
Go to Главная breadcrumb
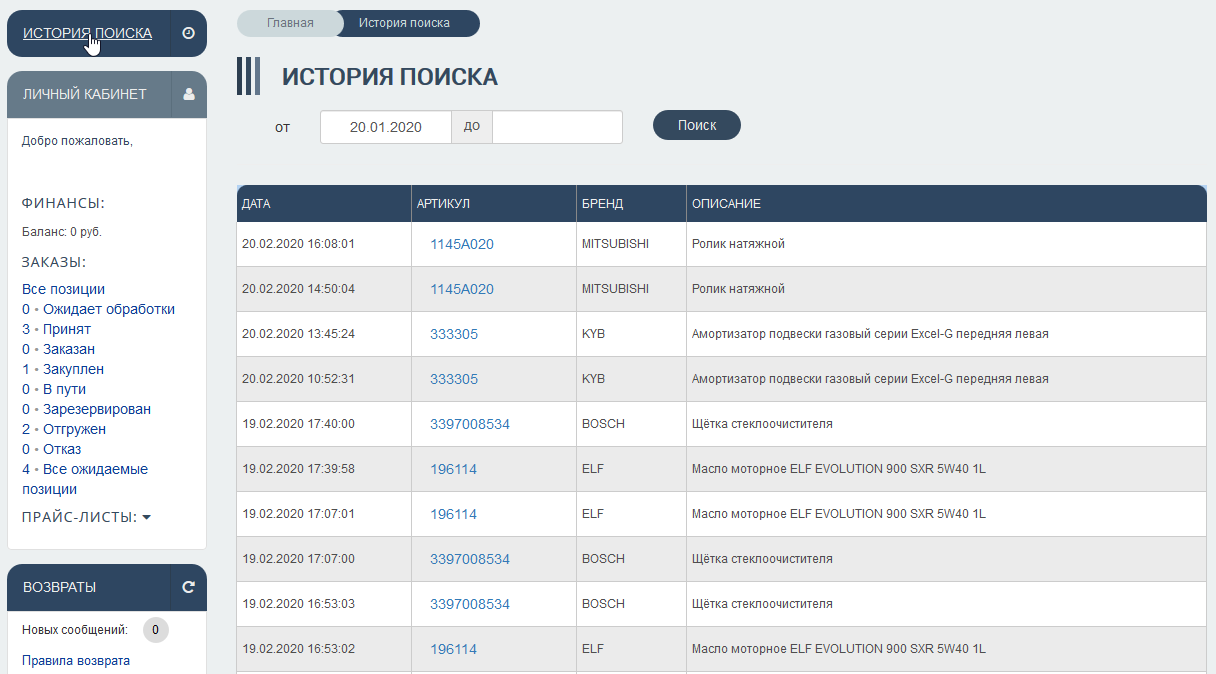(290, 23)
